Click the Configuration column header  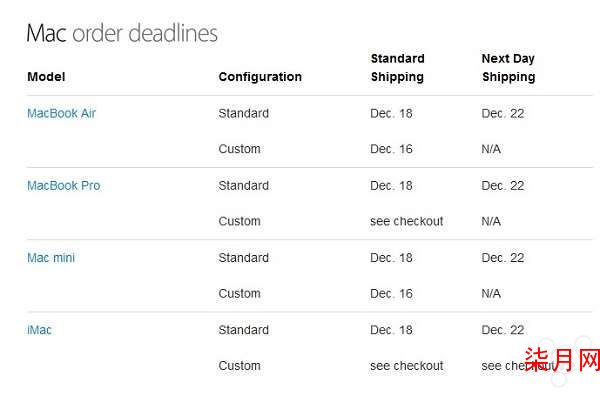260,77
